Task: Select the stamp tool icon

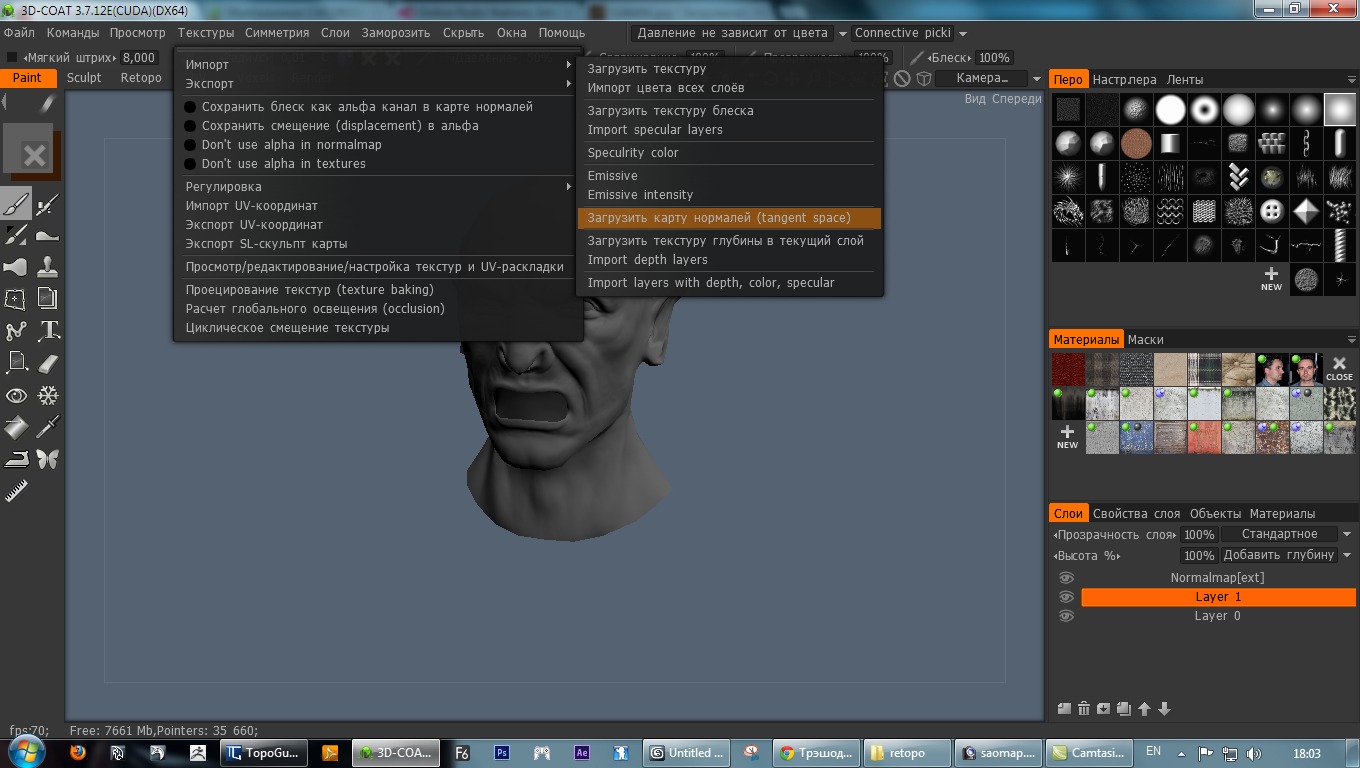Action: tap(48, 268)
